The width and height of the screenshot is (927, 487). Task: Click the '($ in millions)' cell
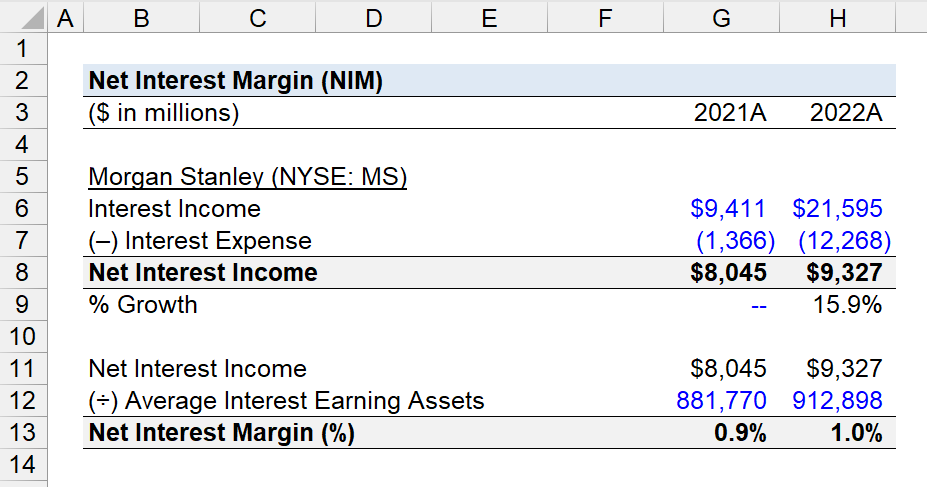pyautogui.click(x=164, y=112)
